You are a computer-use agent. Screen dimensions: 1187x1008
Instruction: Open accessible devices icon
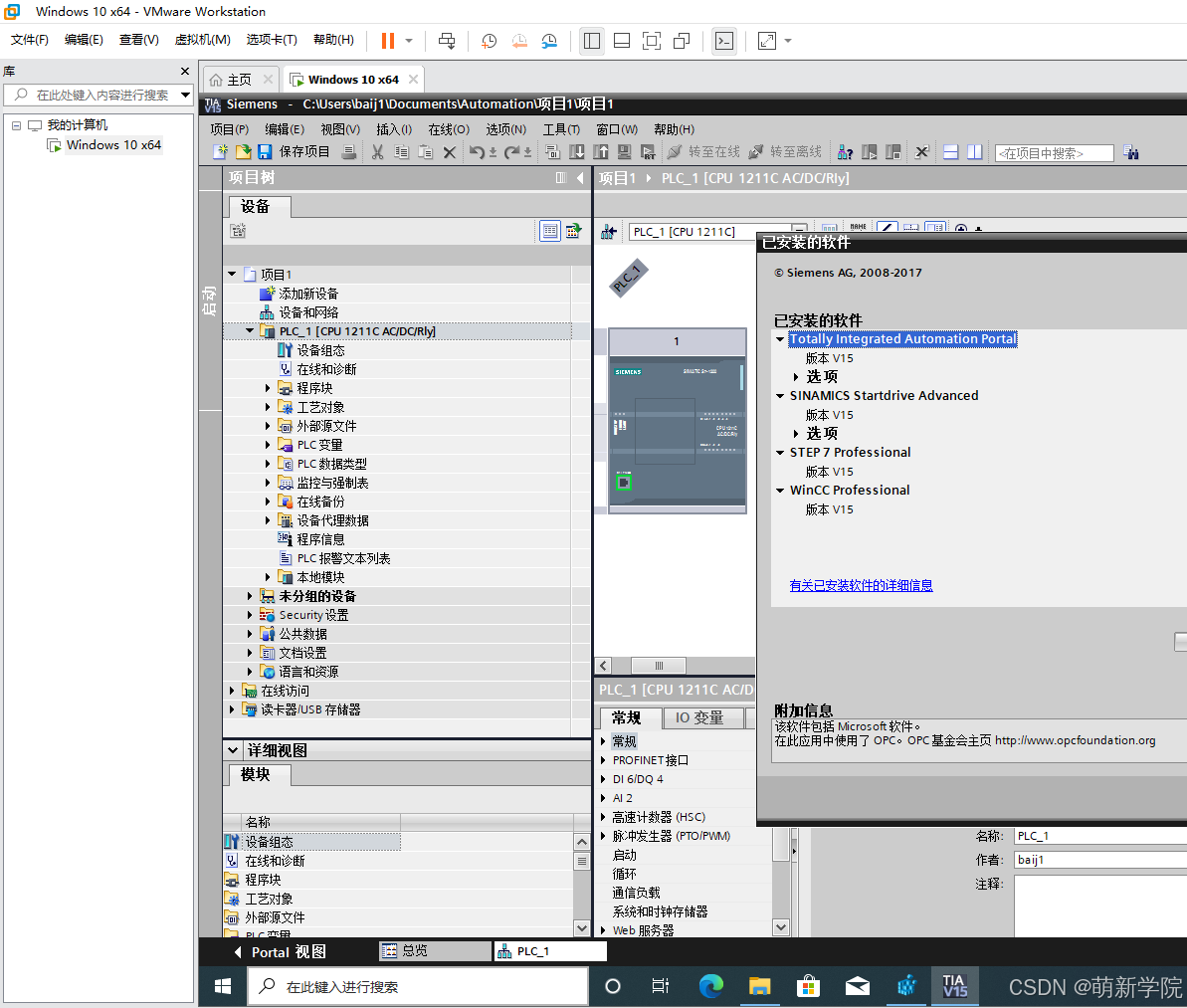(846, 152)
